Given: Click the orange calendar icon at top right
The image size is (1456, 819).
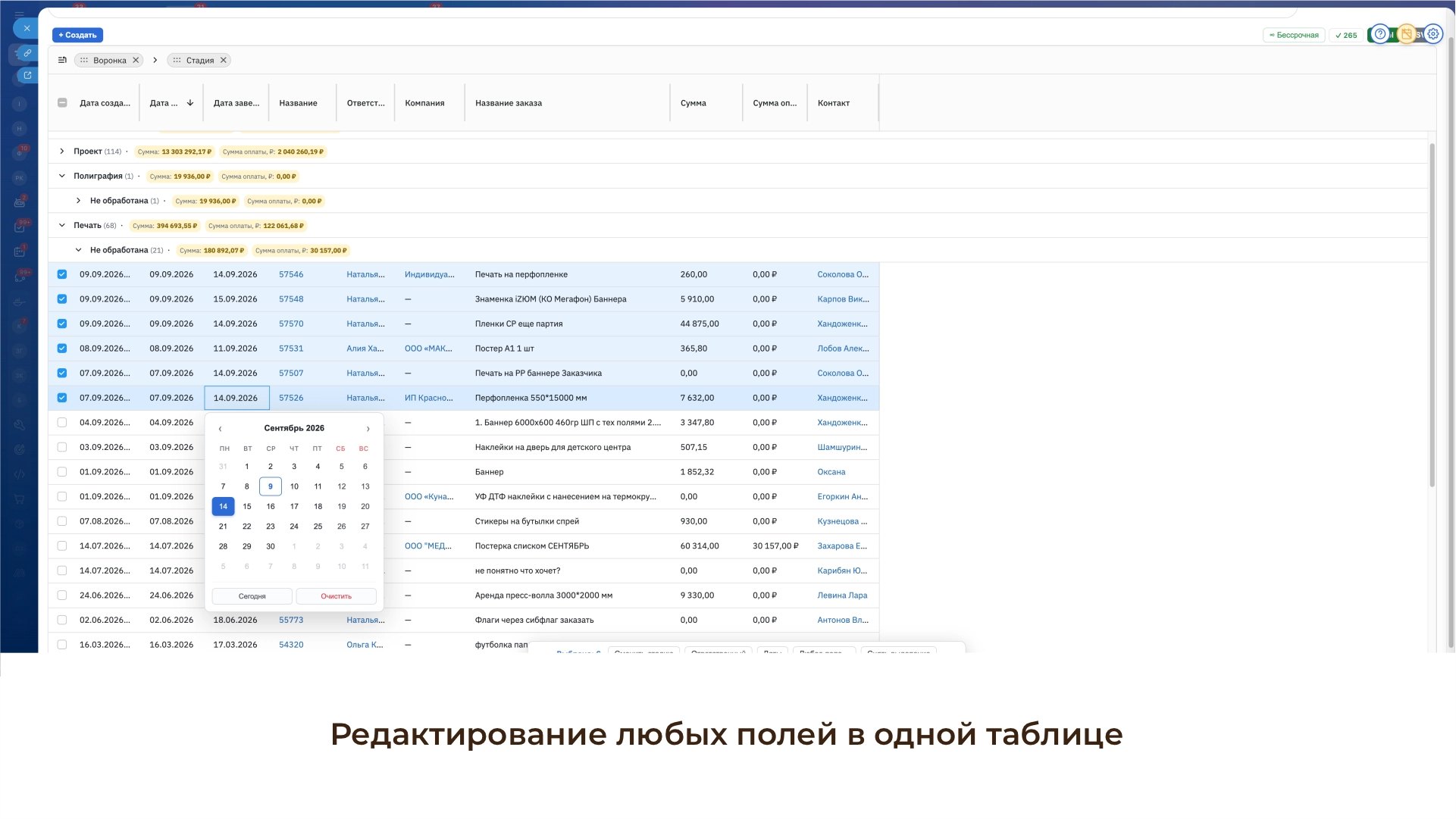Looking at the screenshot, I should [x=1407, y=34].
